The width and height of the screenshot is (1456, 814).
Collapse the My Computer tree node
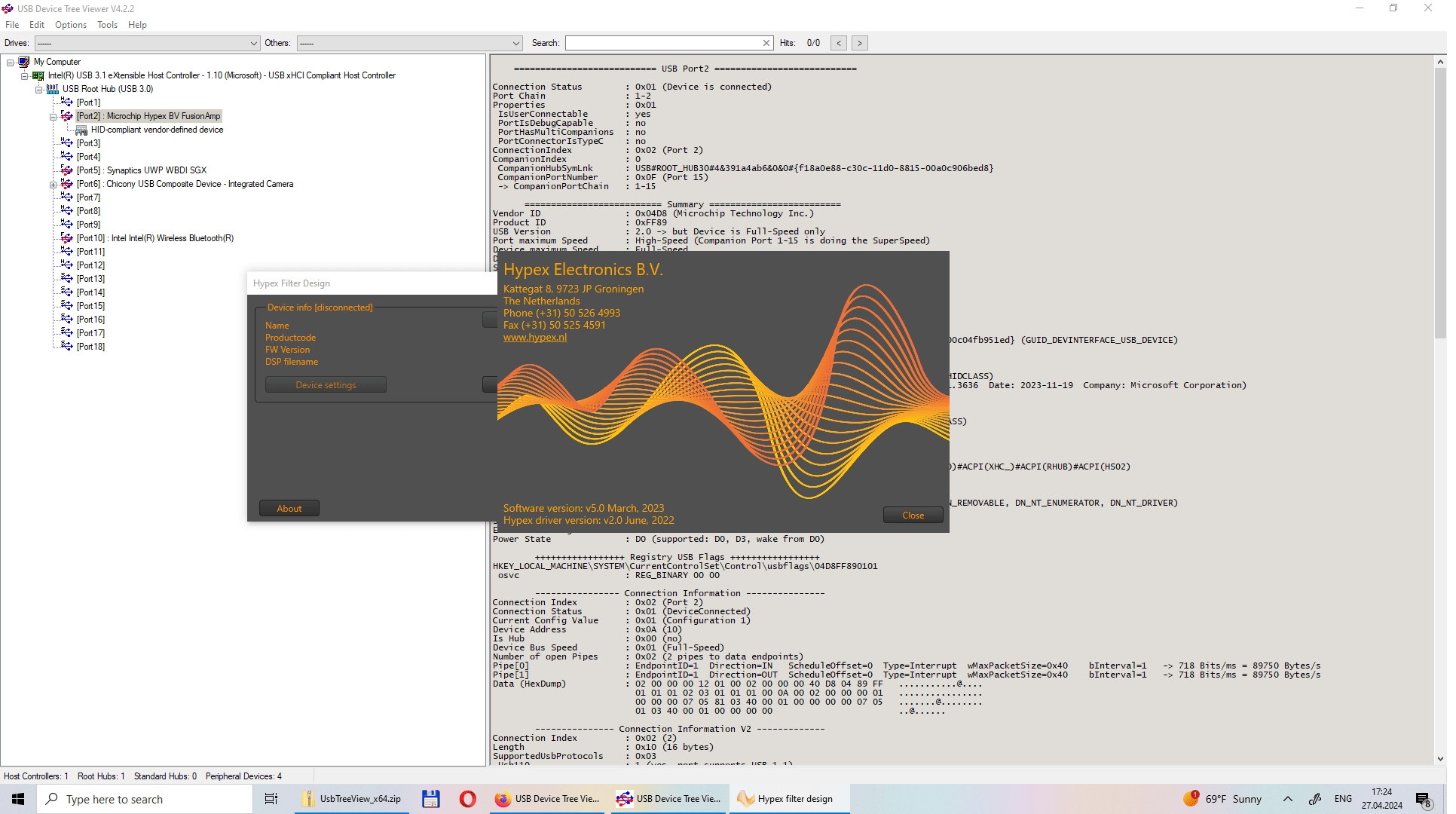click(11, 63)
